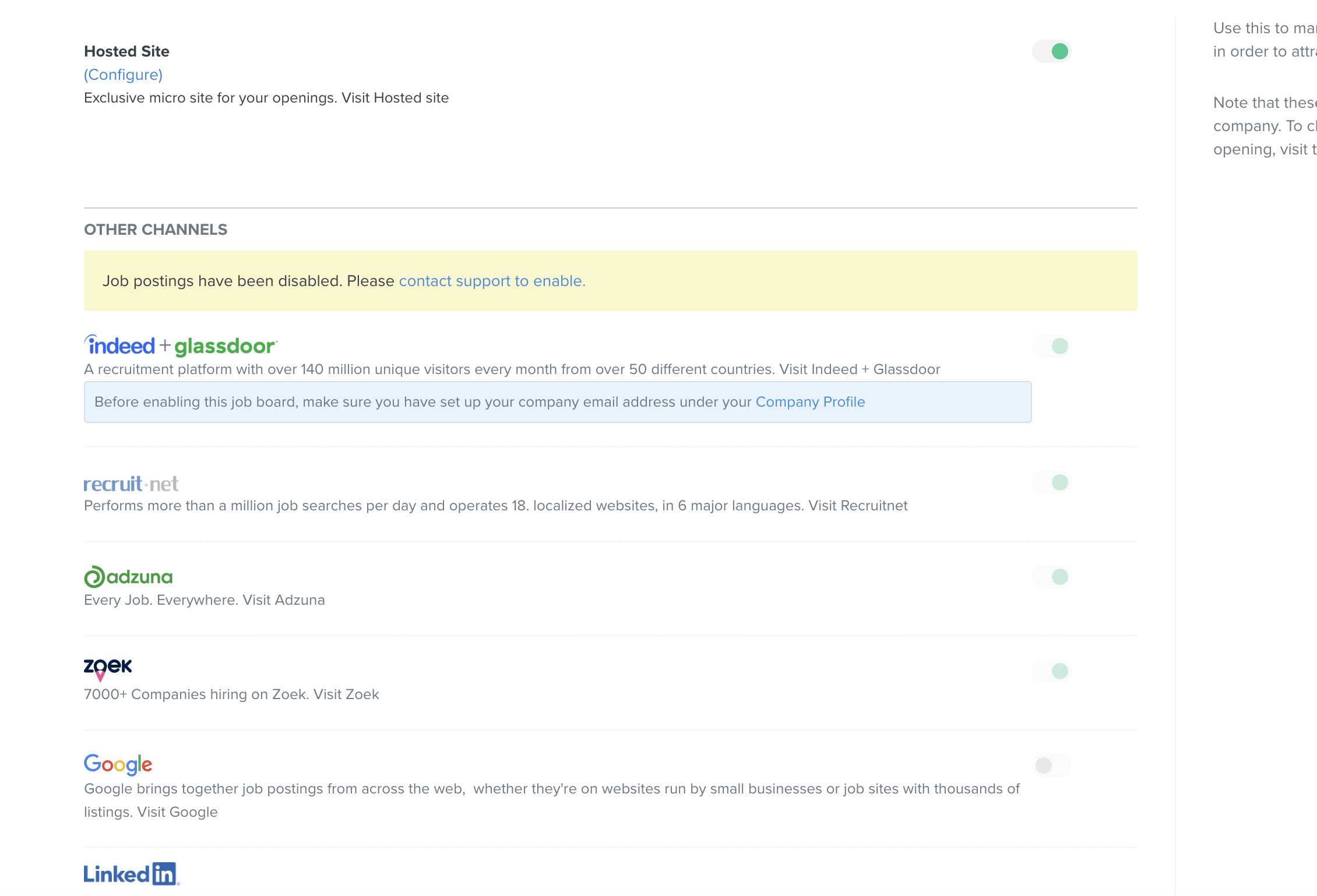Image resolution: width=1317 pixels, height=896 pixels.
Task: Click 'Every Job. Everywhere. Visit Adzuna' text
Action: click(x=205, y=600)
